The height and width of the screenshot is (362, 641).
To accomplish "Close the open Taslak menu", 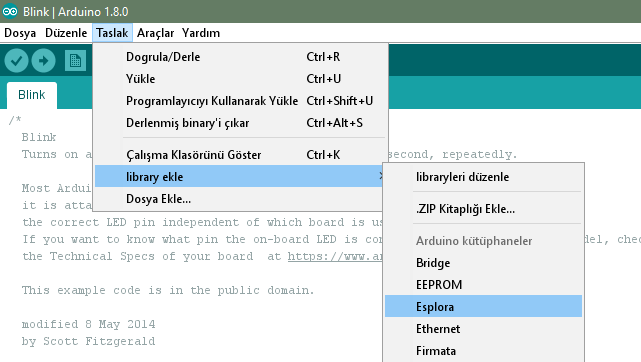I will 112,33.
